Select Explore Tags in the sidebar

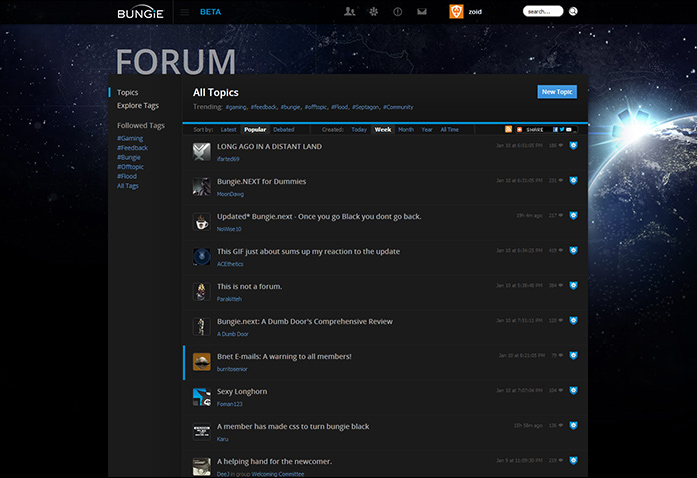pos(138,105)
